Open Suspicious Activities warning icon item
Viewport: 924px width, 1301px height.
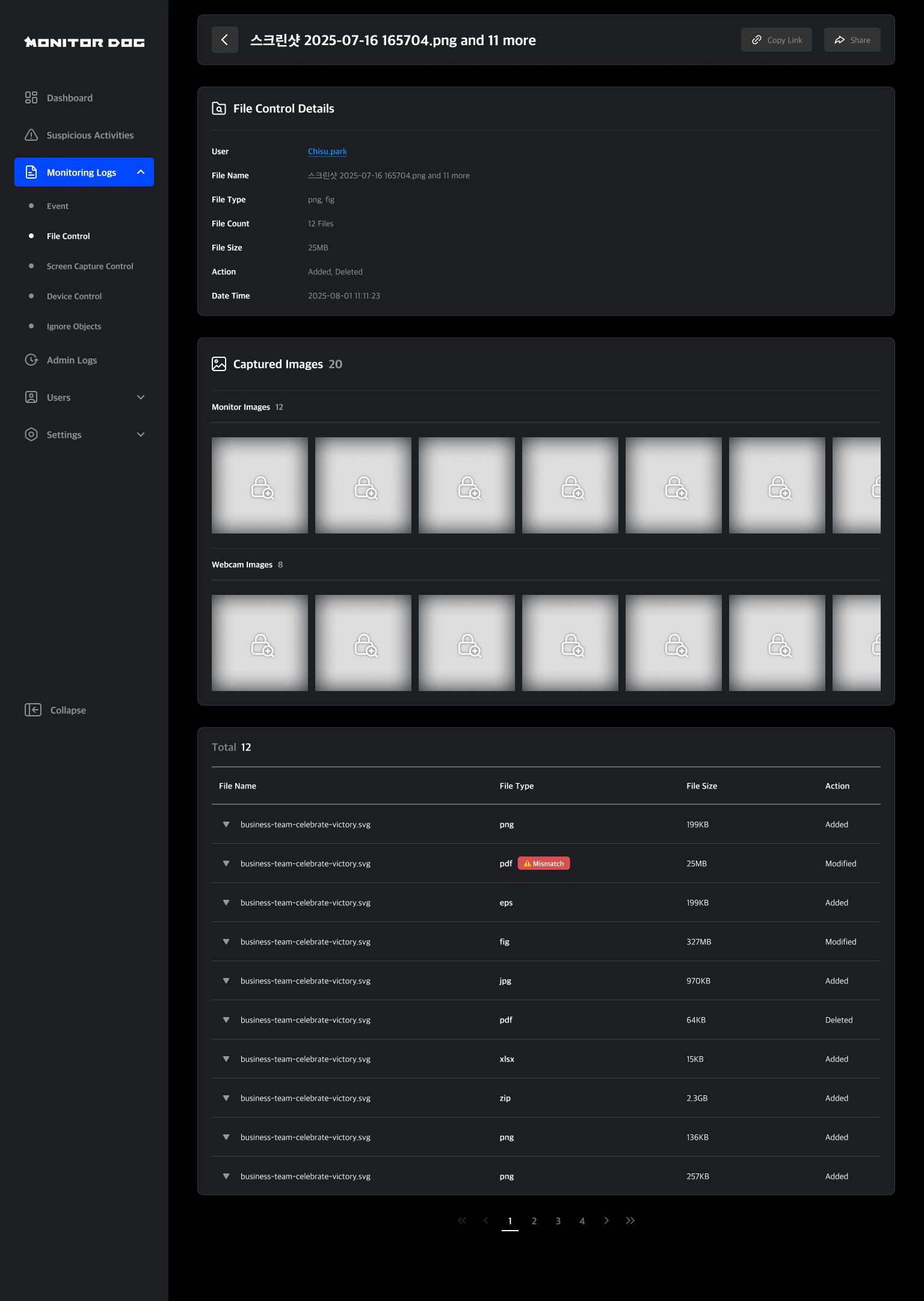click(x=31, y=135)
